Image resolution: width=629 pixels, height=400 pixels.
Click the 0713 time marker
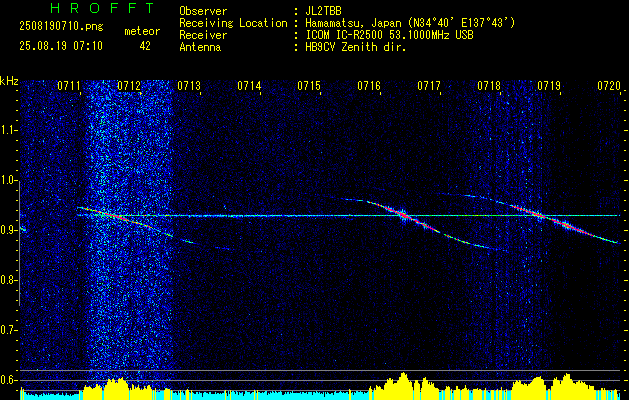point(189,86)
